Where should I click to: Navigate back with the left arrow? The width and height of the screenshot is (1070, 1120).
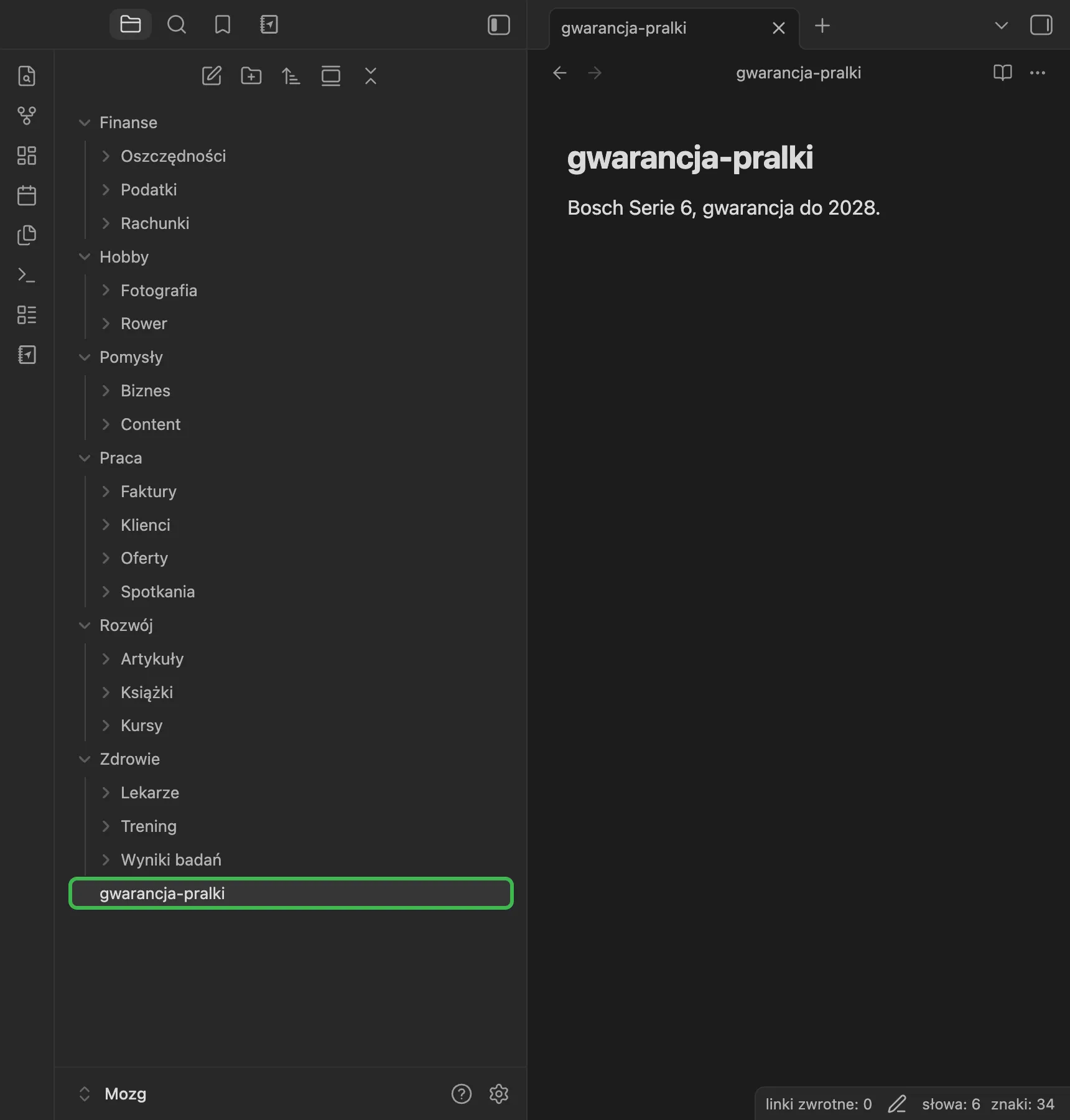560,73
